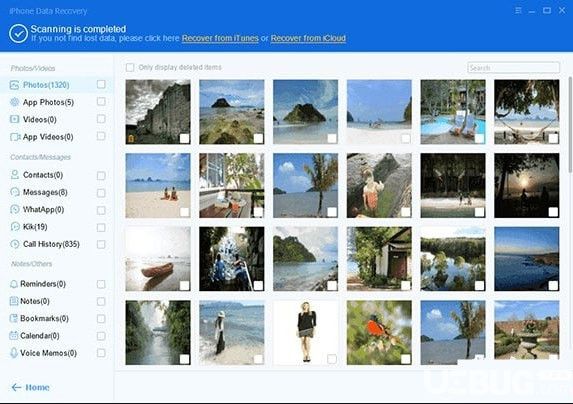Check the Videos(0) checkbox
This screenshot has width=573, height=404.
pyautogui.click(x=101, y=119)
